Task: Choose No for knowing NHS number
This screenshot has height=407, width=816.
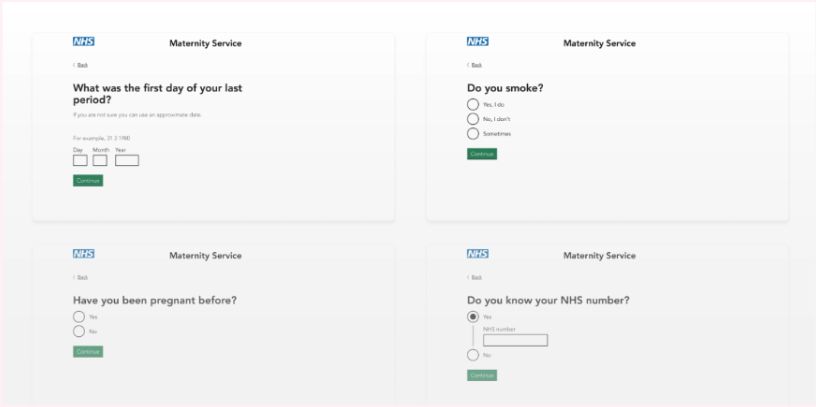Action: coord(473,355)
